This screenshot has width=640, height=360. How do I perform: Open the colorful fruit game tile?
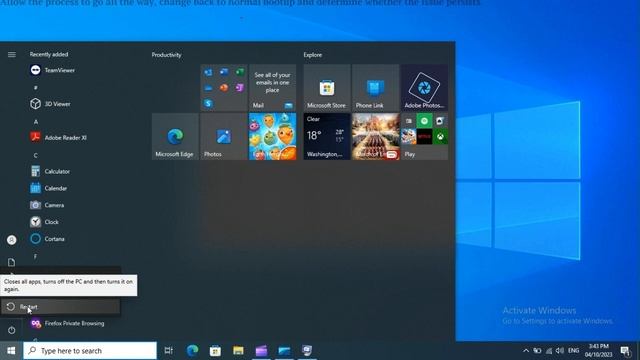(272, 136)
